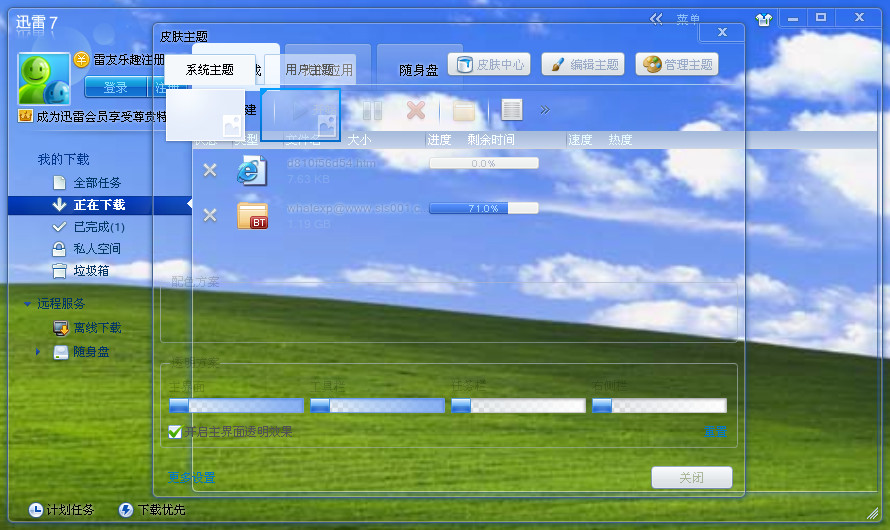Switch to the 系统主题 tab

(x=210, y=70)
